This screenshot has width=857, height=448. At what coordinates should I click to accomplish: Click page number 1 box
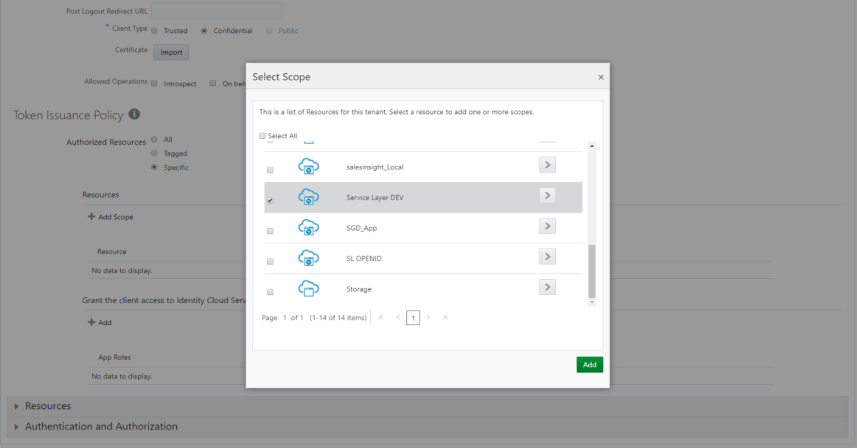(x=413, y=317)
